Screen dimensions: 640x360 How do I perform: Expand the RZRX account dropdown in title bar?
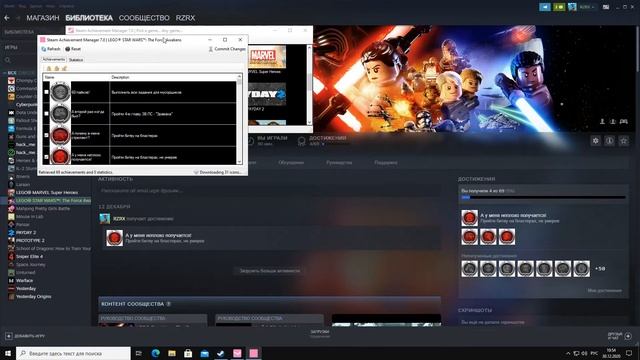pos(587,7)
